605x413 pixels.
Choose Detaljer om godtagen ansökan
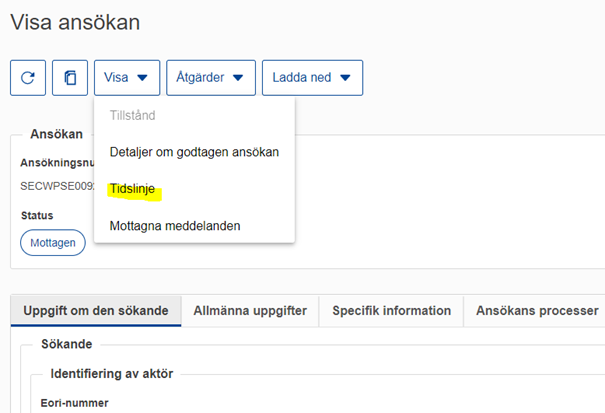click(194, 152)
